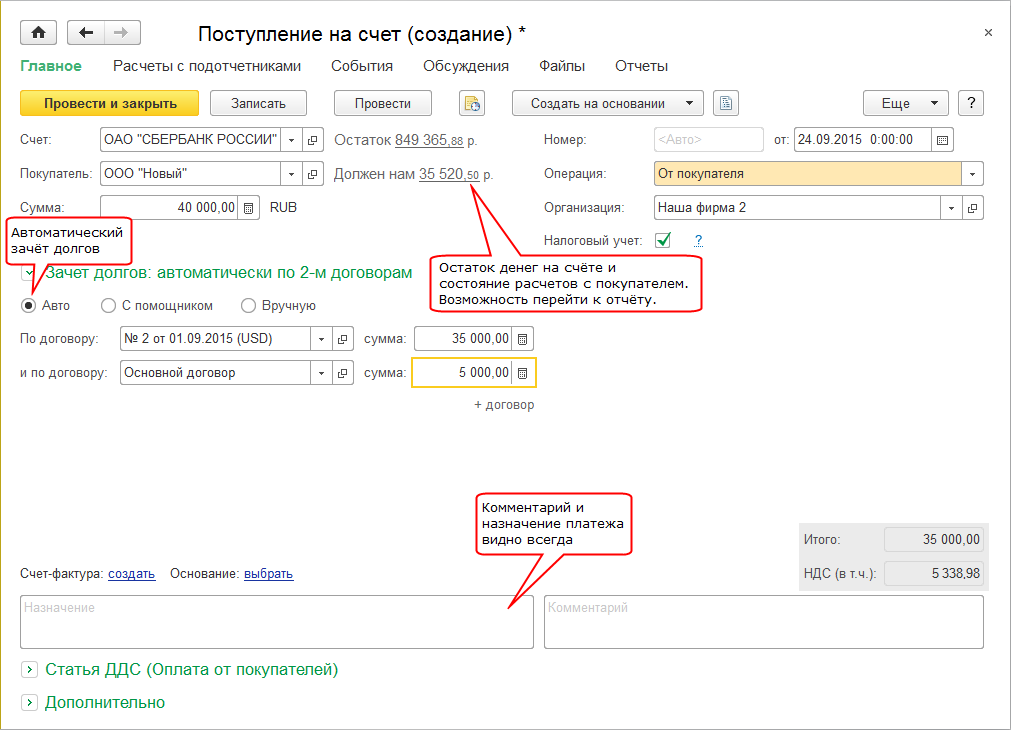Open the calculator for the 35 000,00 sum

click(x=523, y=339)
